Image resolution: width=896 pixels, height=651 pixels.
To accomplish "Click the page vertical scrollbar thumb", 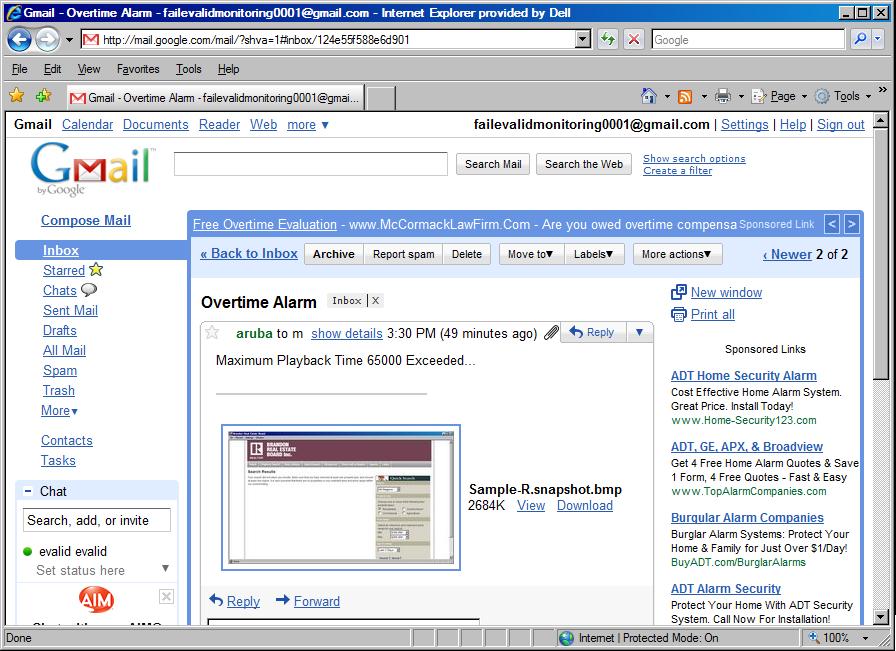I will coord(881,252).
